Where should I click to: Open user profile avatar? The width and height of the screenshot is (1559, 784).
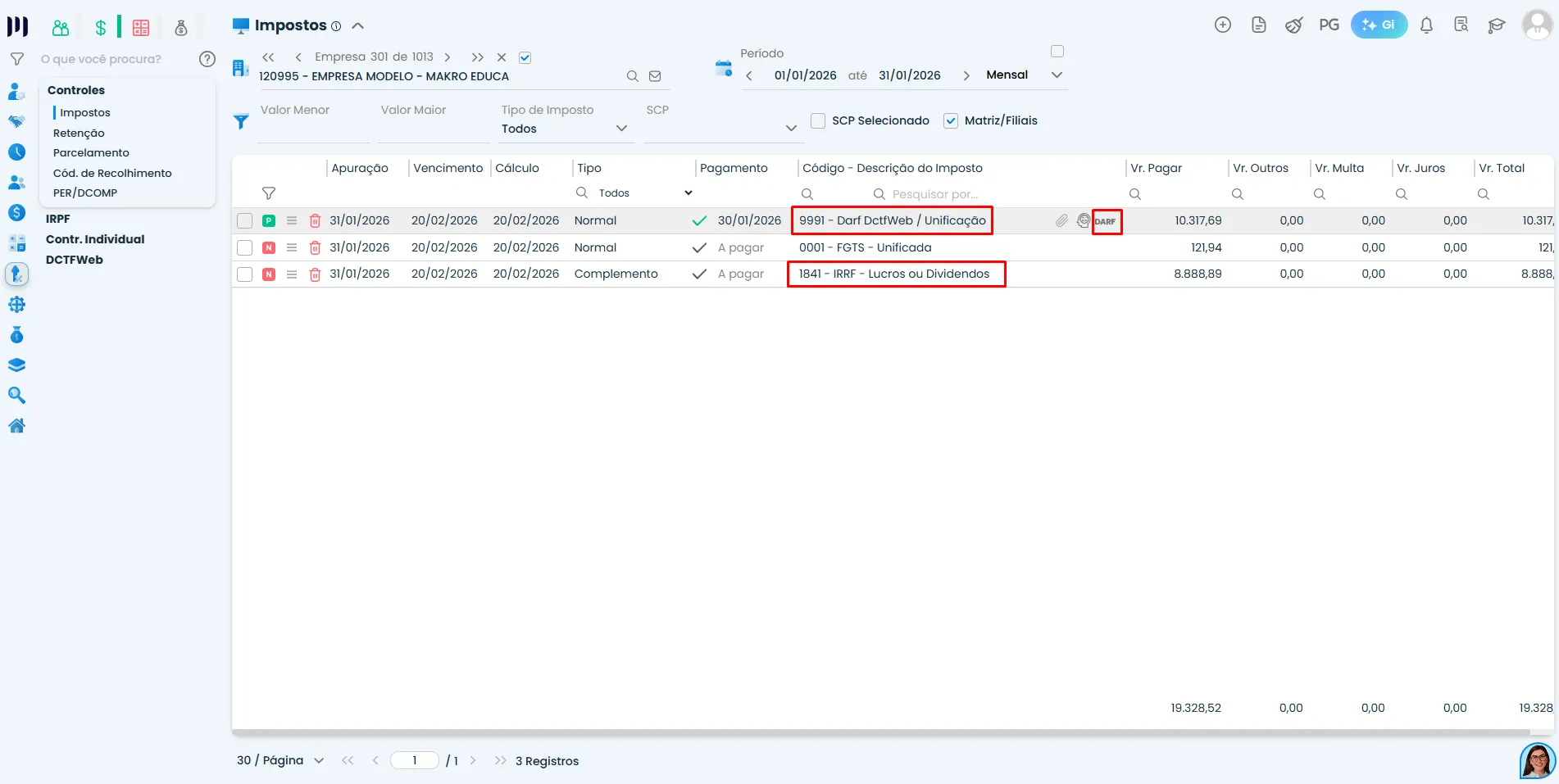1537,25
